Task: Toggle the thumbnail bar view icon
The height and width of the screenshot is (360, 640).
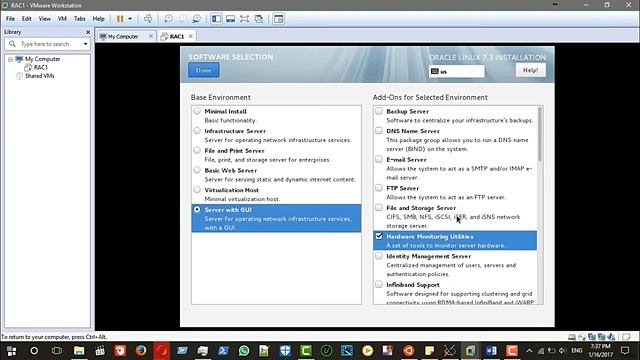Action: point(230,19)
